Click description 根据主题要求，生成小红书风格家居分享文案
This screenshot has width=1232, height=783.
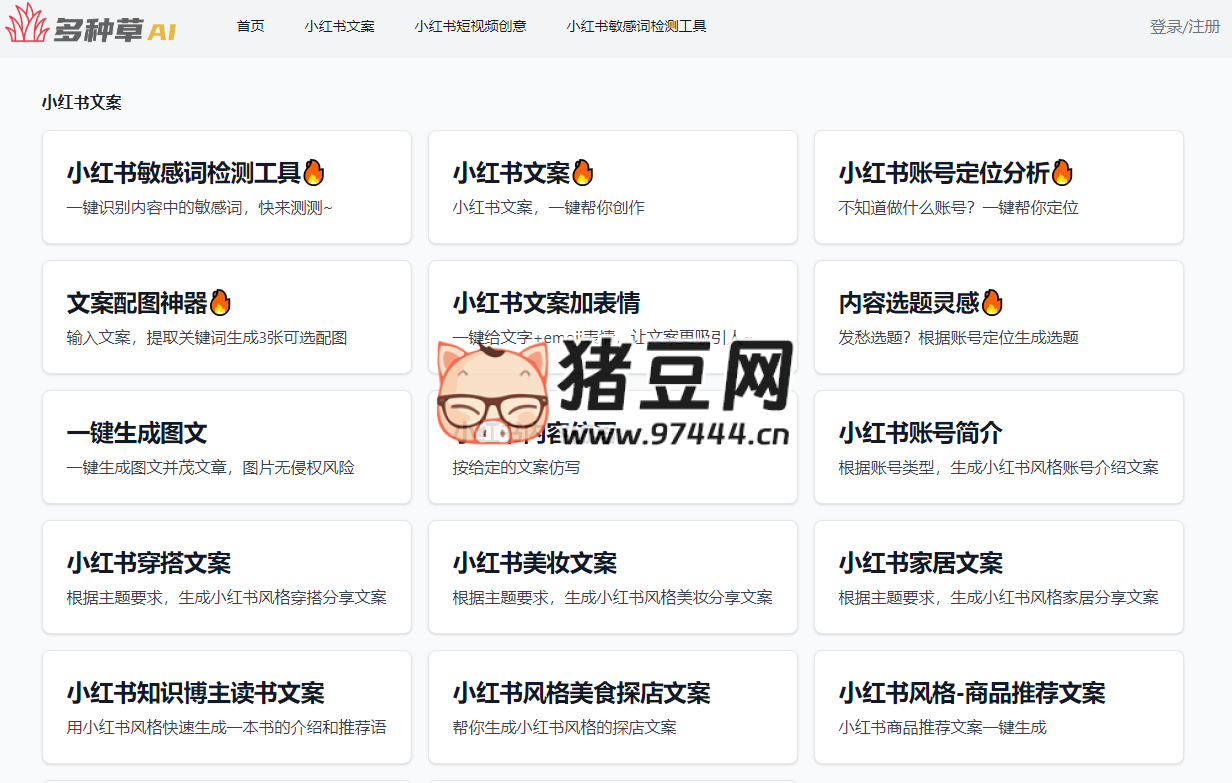click(999, 598)
